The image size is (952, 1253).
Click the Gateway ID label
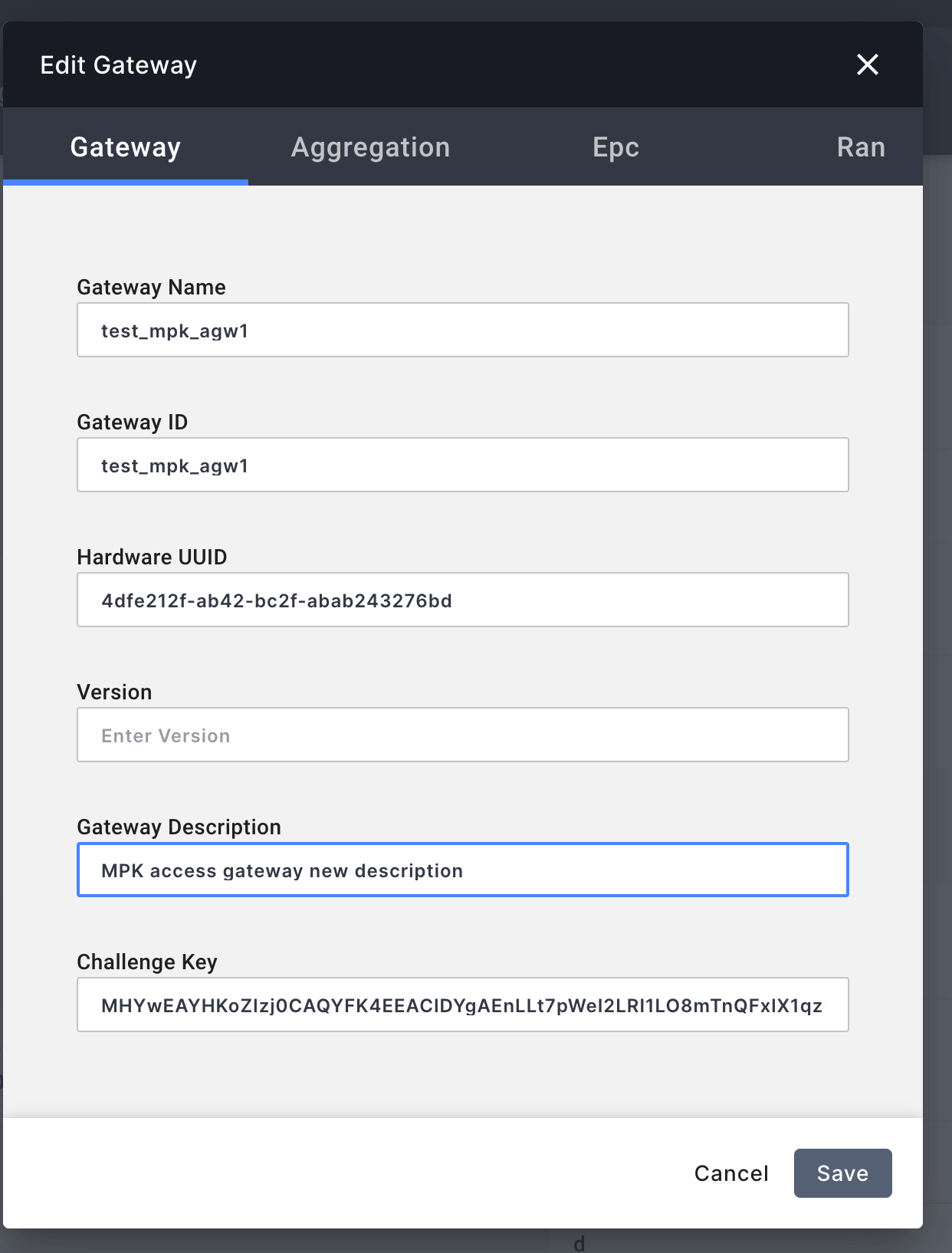[x=133, y=422]
